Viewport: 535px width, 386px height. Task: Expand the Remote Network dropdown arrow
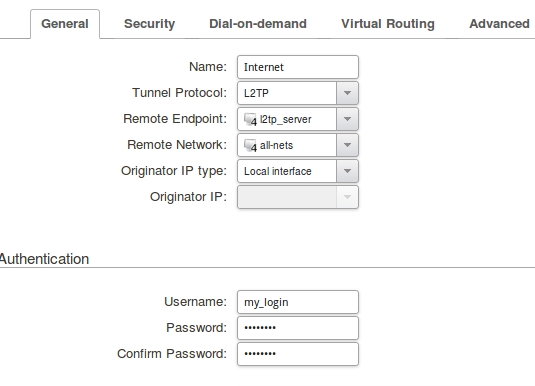pyautogui.click(x=347, y=145)
